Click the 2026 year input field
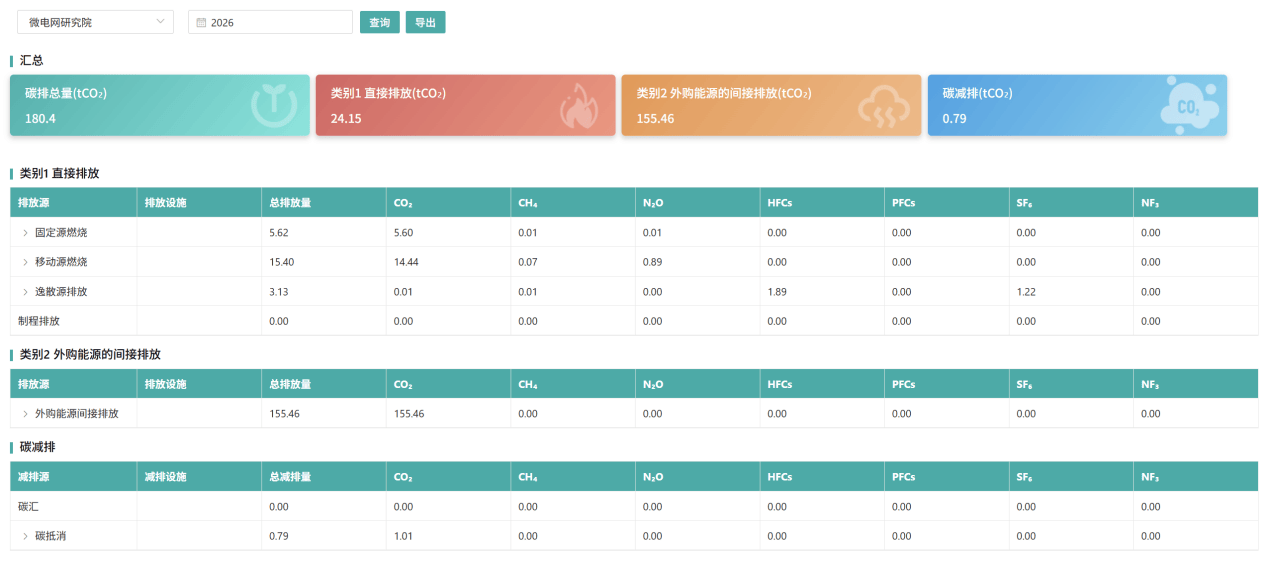 pos(270,22)
